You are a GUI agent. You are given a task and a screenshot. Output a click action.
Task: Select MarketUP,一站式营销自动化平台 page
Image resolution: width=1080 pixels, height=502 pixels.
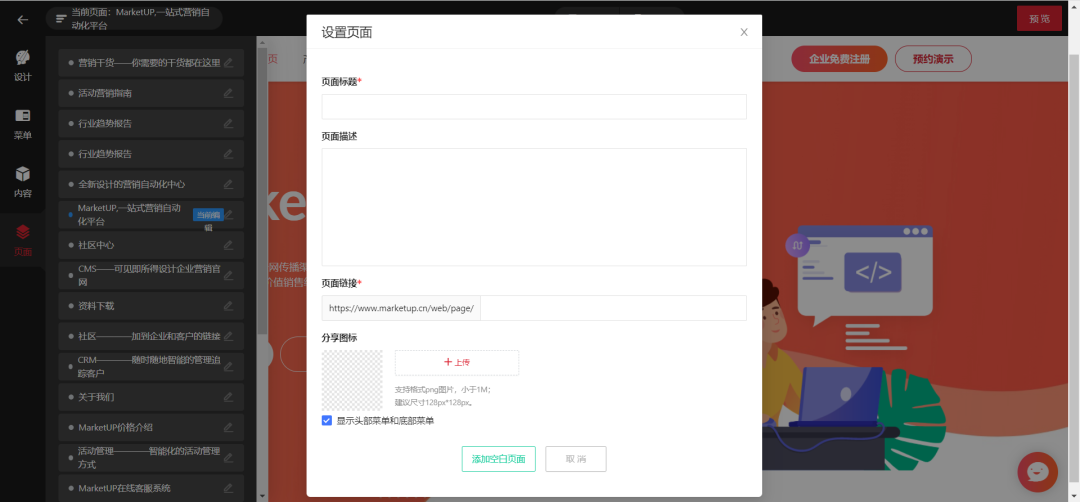pyautogui.click(x=151, y=214)
